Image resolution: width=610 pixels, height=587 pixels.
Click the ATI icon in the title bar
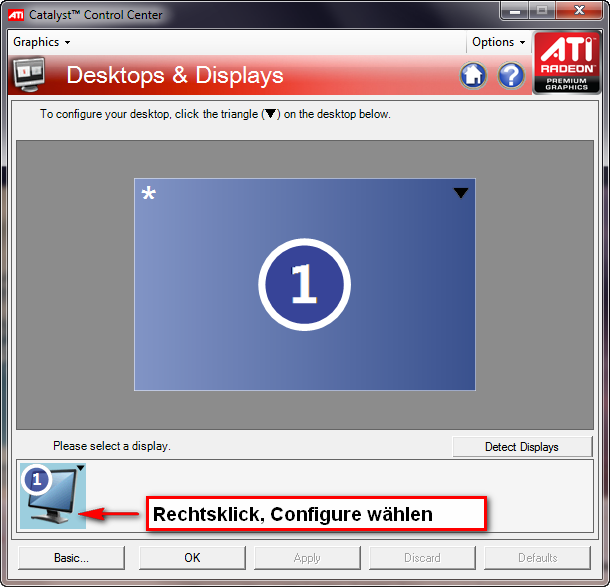[16, 15]
